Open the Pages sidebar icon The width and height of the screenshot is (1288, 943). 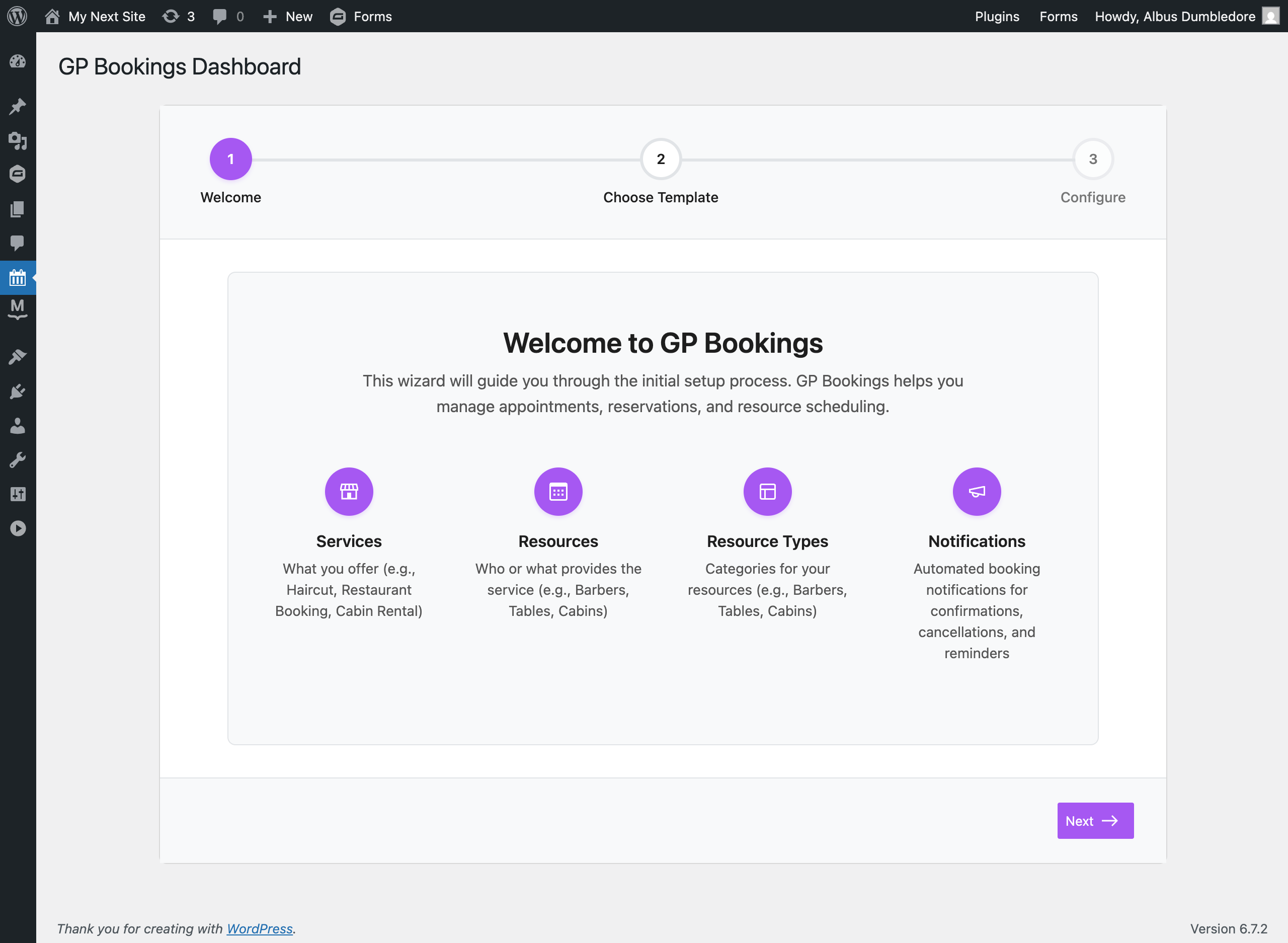(x=18, y=209)
